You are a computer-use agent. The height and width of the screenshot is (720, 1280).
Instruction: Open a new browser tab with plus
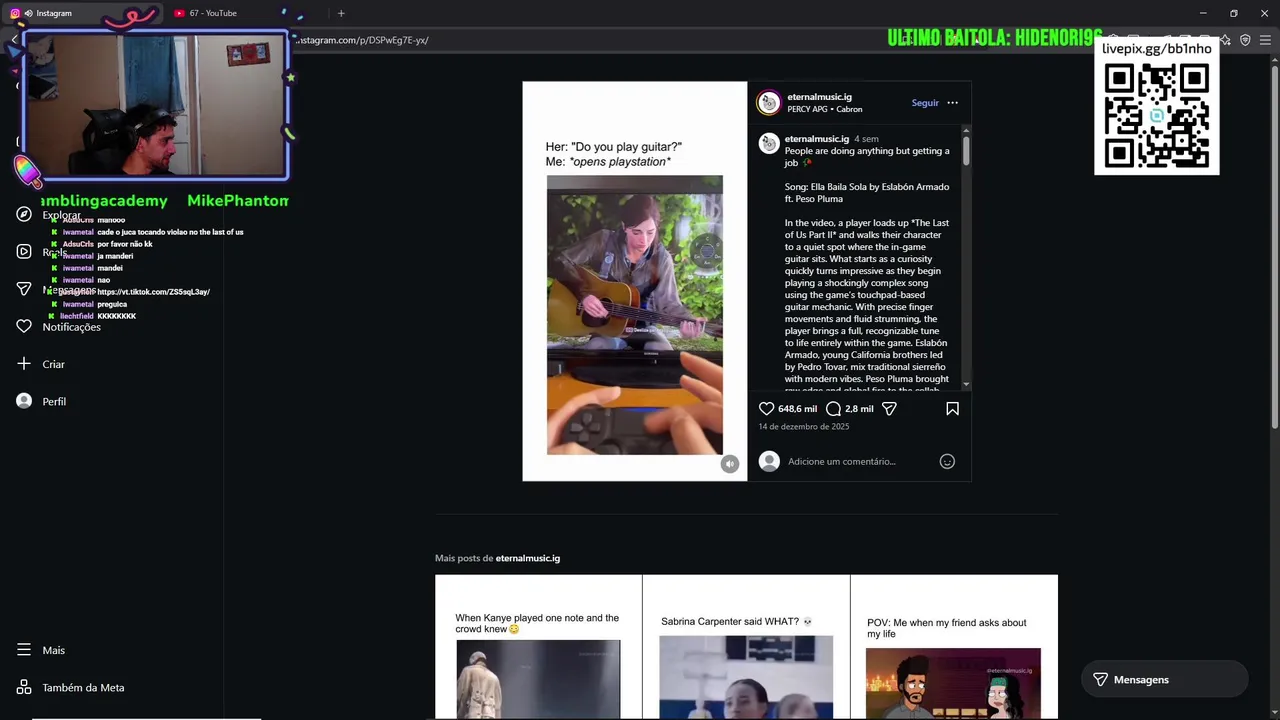click(341, 13)
